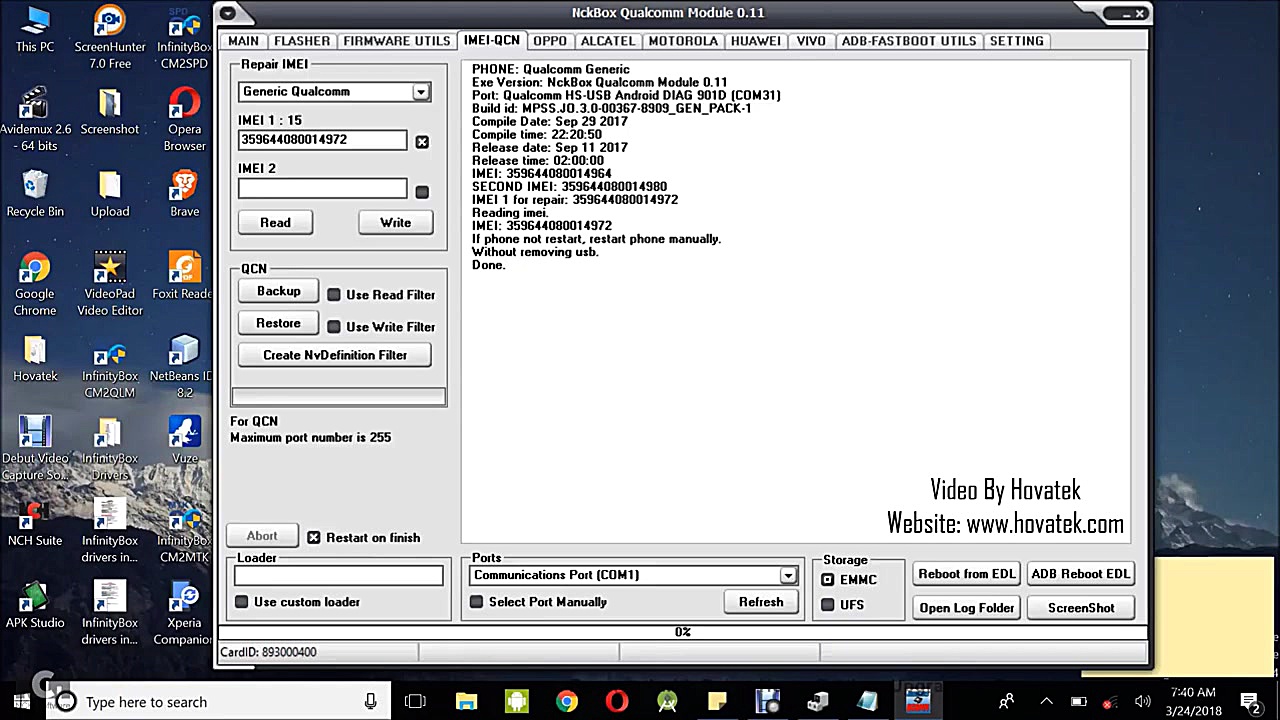
Task: Open the title bar menu arrow
Action: click(227, 13)
